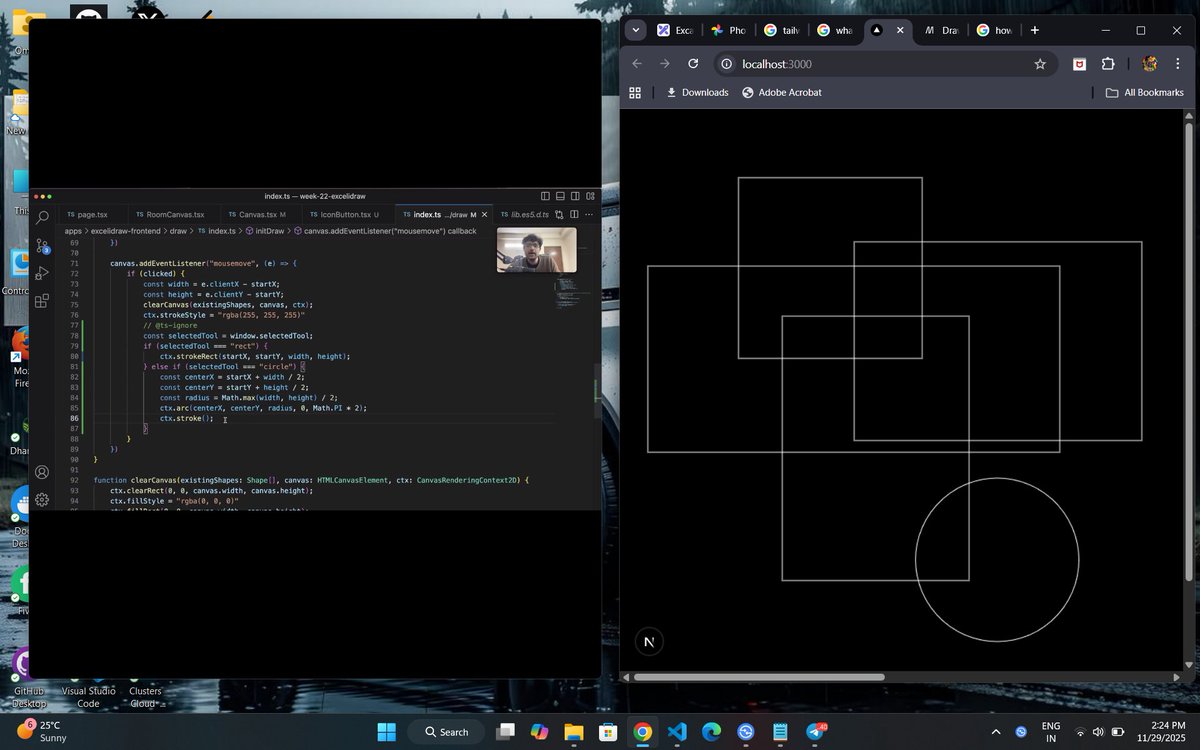Open the Manage gear in the editor sidebar
This screenshot has height=750, width=1200.
point(42,500)
